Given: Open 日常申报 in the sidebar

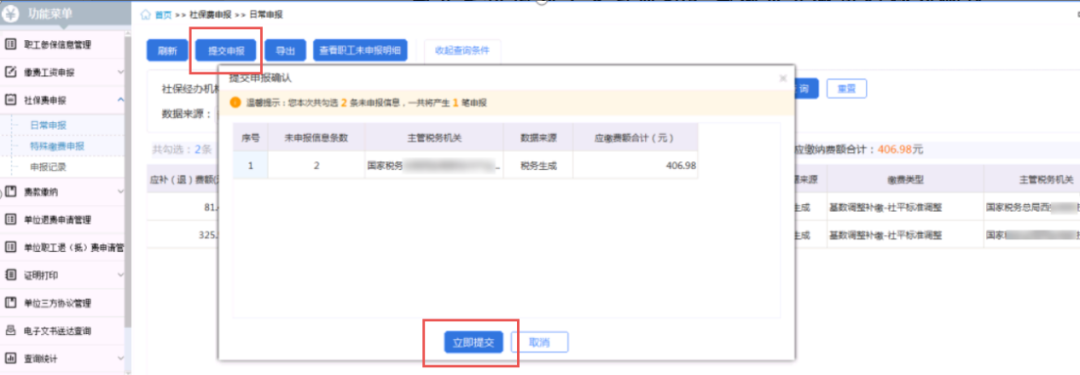Looking at the screenshot, I should [48, 125].
